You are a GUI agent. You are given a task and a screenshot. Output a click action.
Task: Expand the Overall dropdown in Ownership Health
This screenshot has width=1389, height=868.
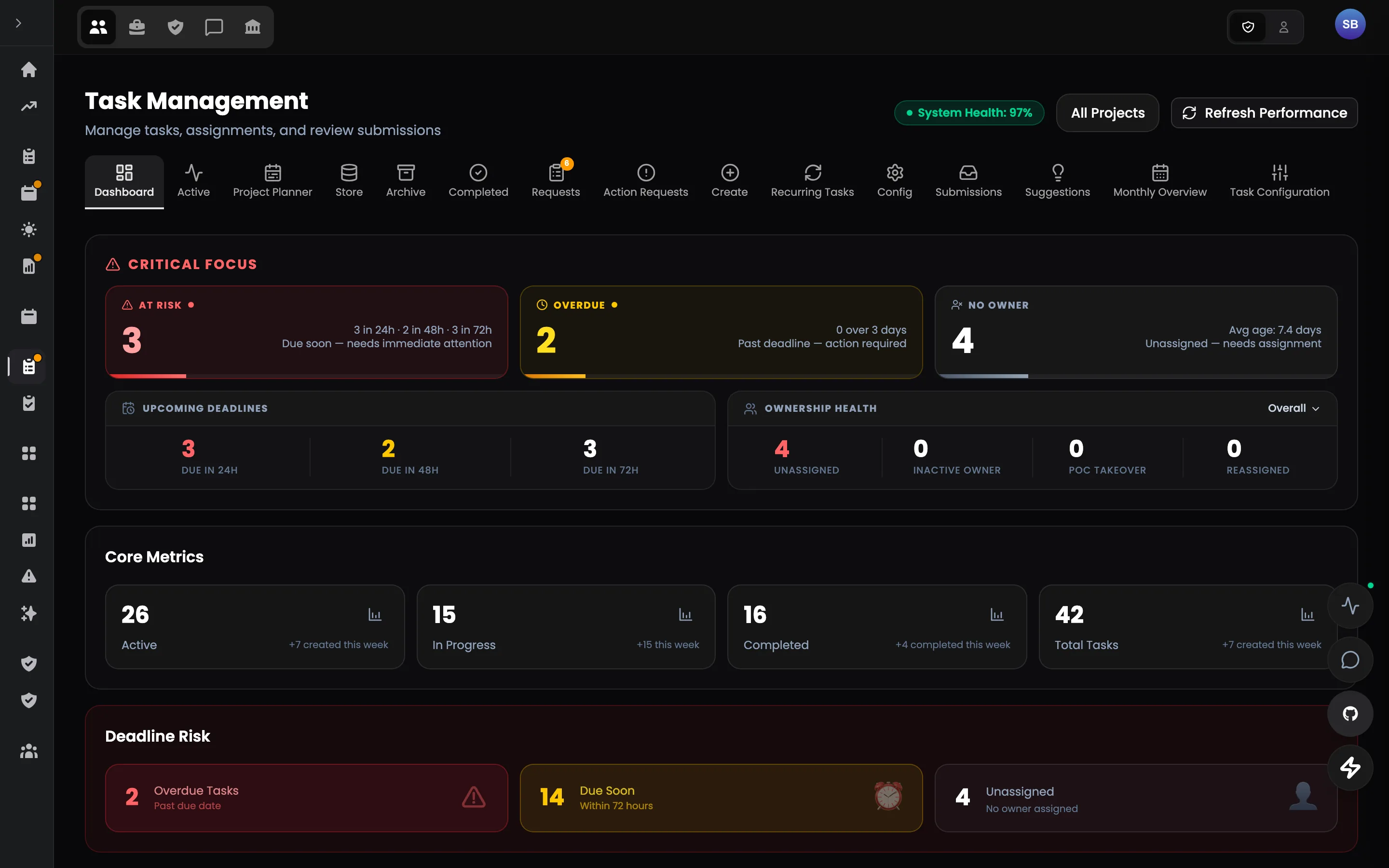1293,408
